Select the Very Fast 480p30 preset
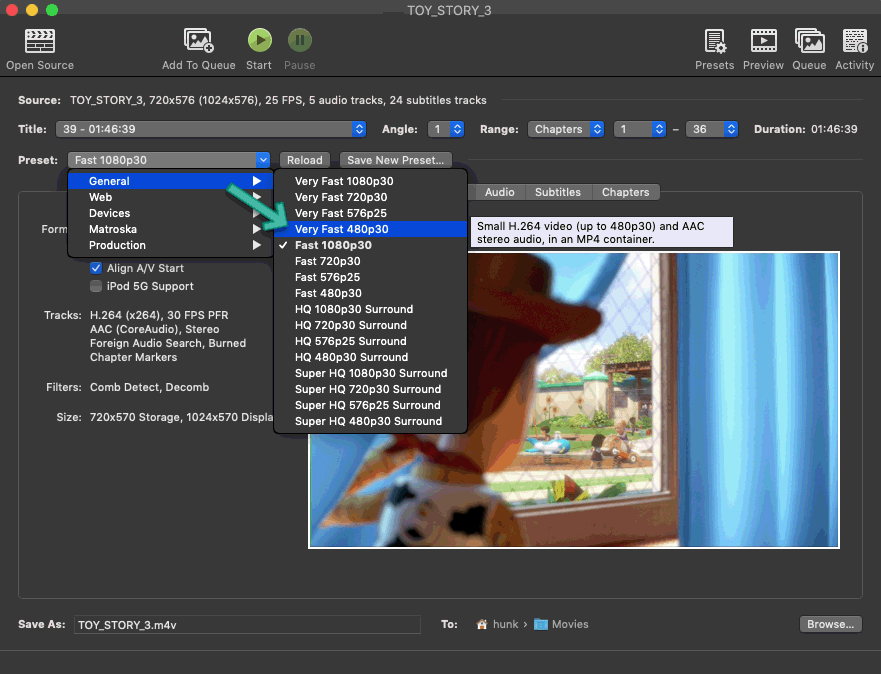The image size is (881, 674). click(x=371, y=229)
